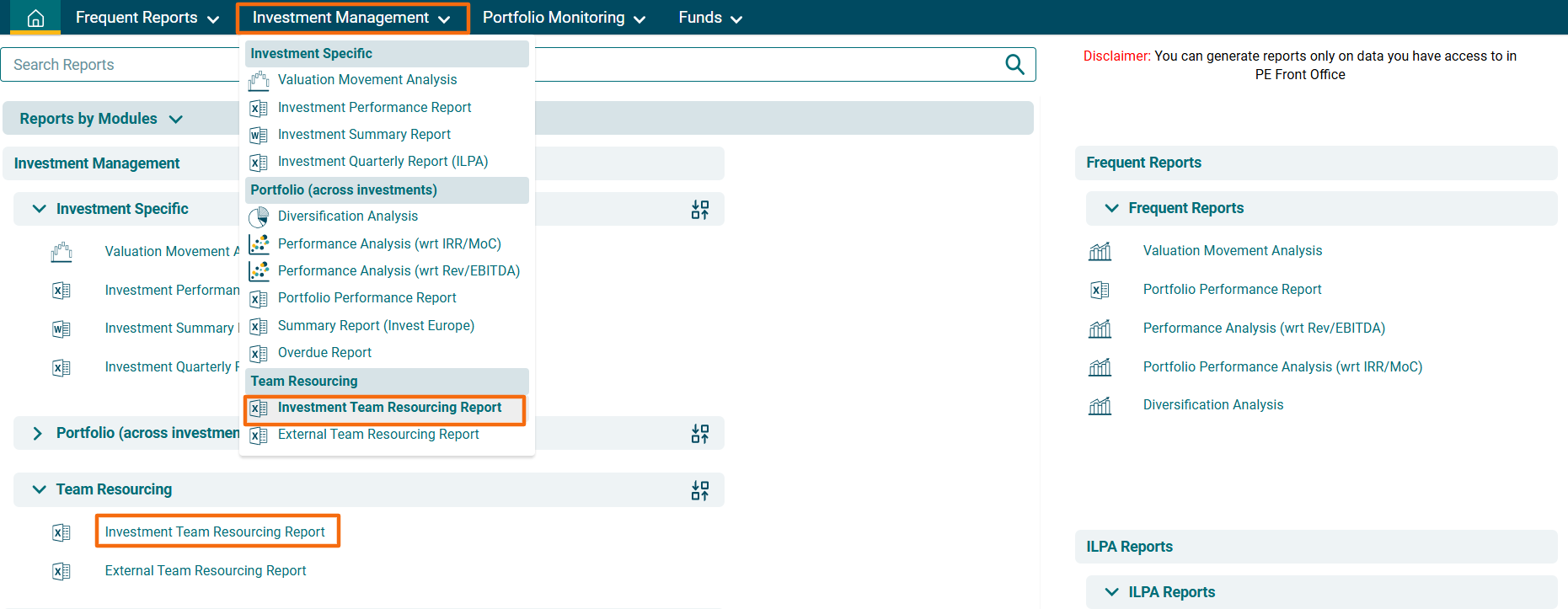Collapse the Frequent Reports panel section

point(1111,208)
